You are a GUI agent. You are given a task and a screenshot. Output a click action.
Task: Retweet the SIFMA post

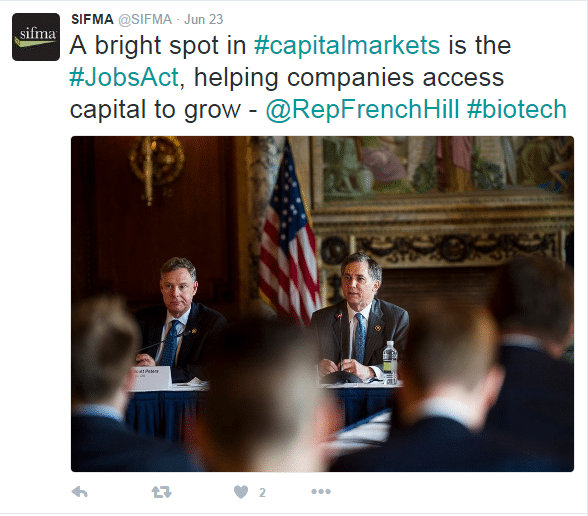[162, 492]
